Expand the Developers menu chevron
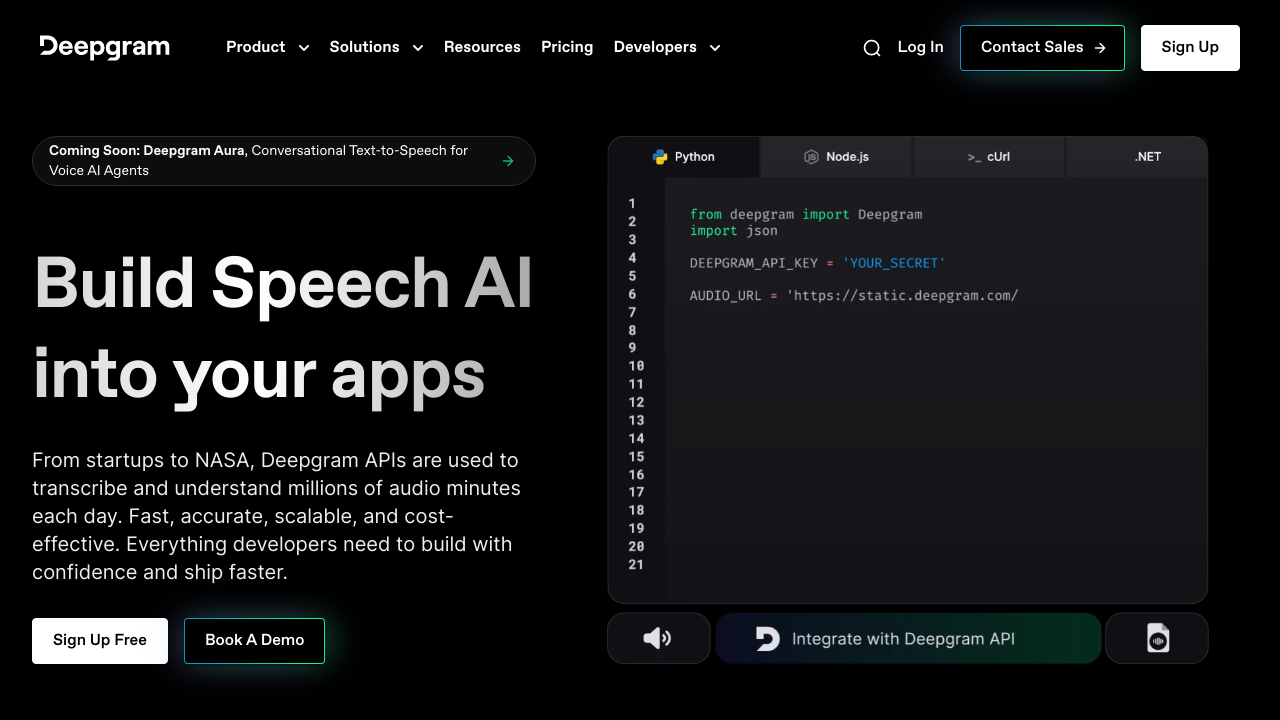1280x720 pixels. pos(715,48)
